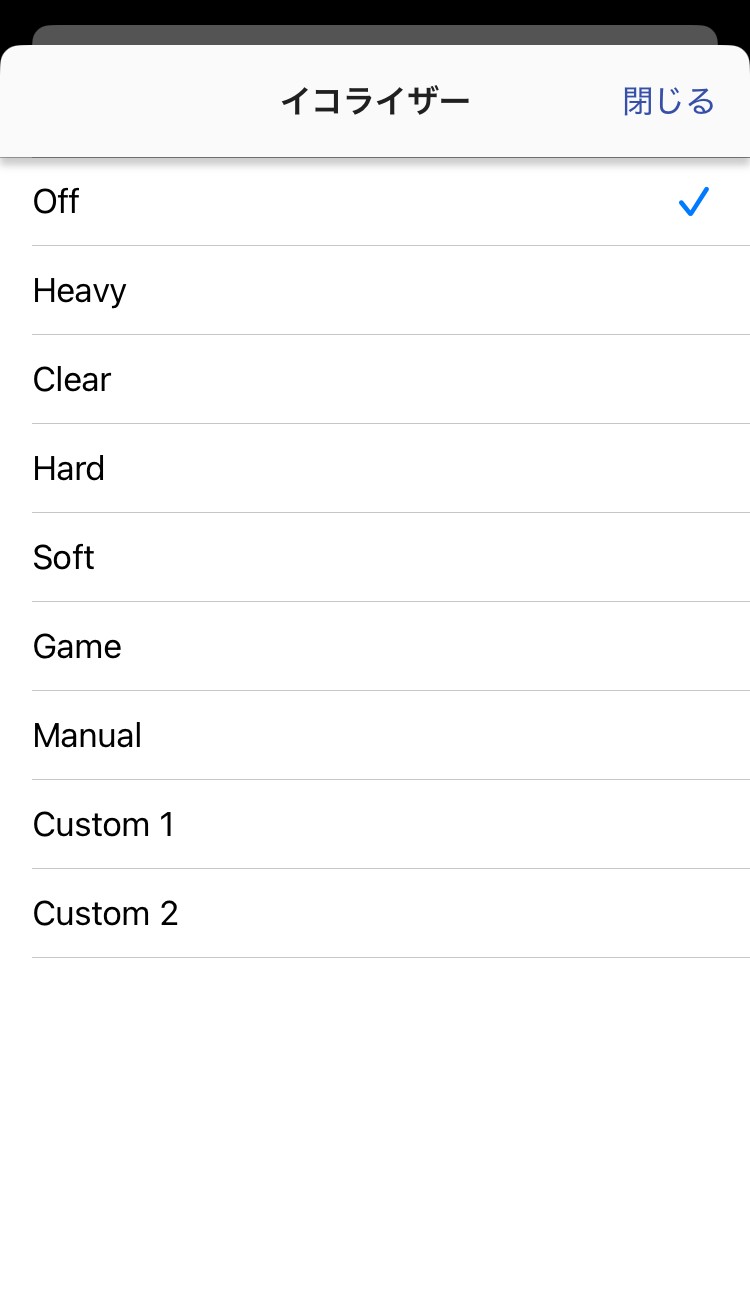Screen dimensions: 750x1299
Task: Click the empty white area below Custom 2
Action: pyautogui.click(x=375, y=1120)
